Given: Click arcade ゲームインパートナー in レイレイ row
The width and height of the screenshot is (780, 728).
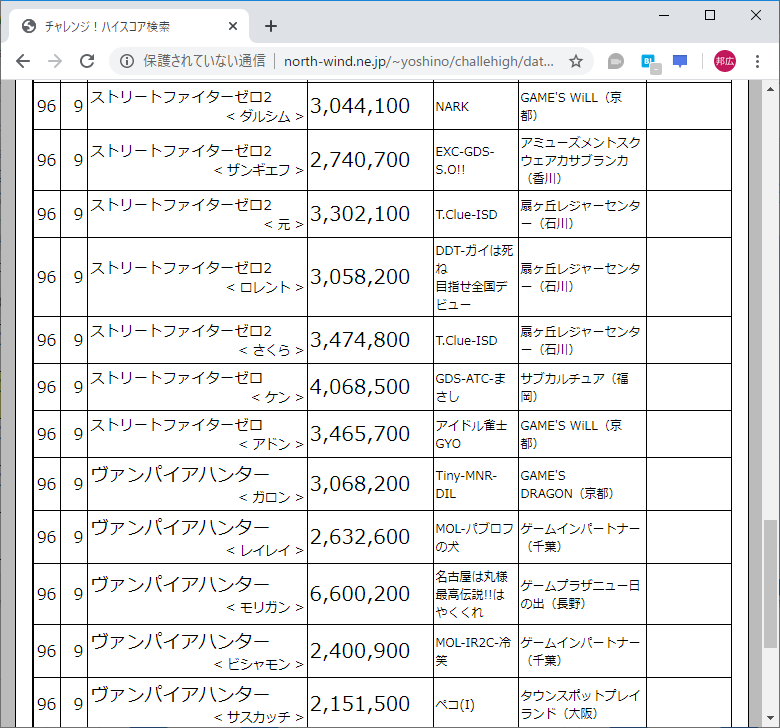Looking at the screenshot, I should [x=581, y=537].
